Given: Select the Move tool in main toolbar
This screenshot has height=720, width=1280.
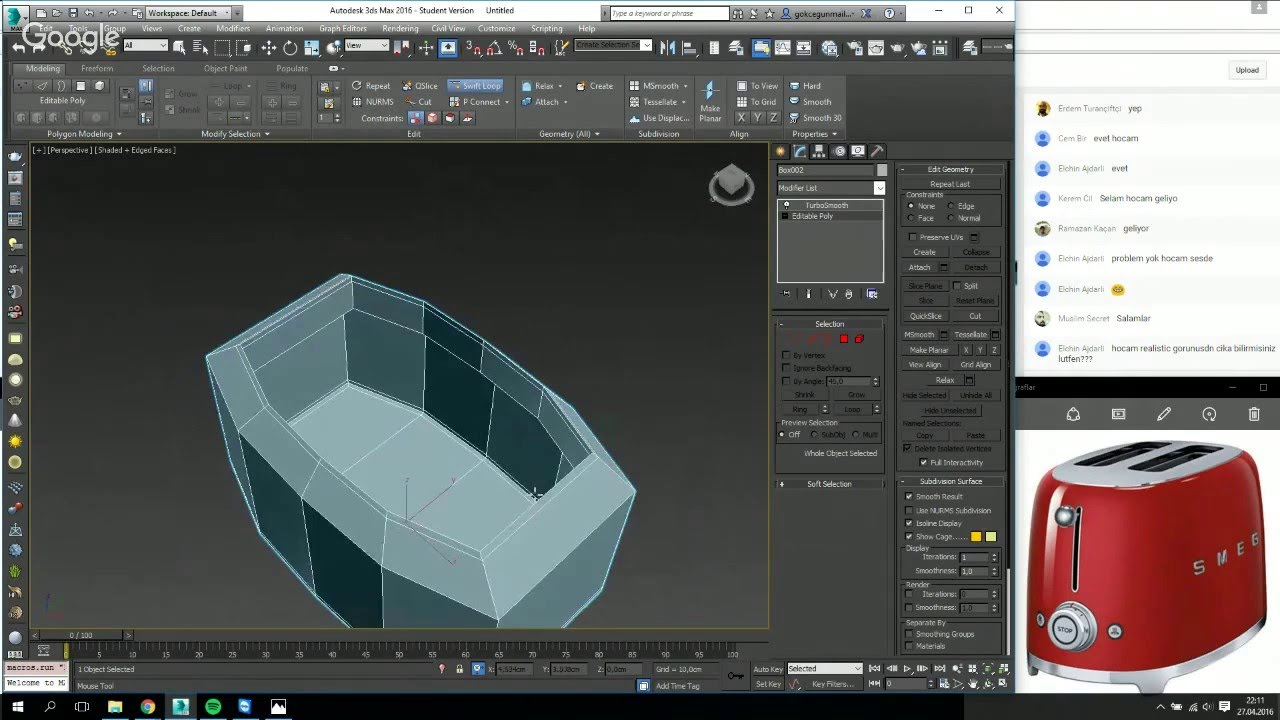Looking at the screenshot, I should click(x=269, y=47).
